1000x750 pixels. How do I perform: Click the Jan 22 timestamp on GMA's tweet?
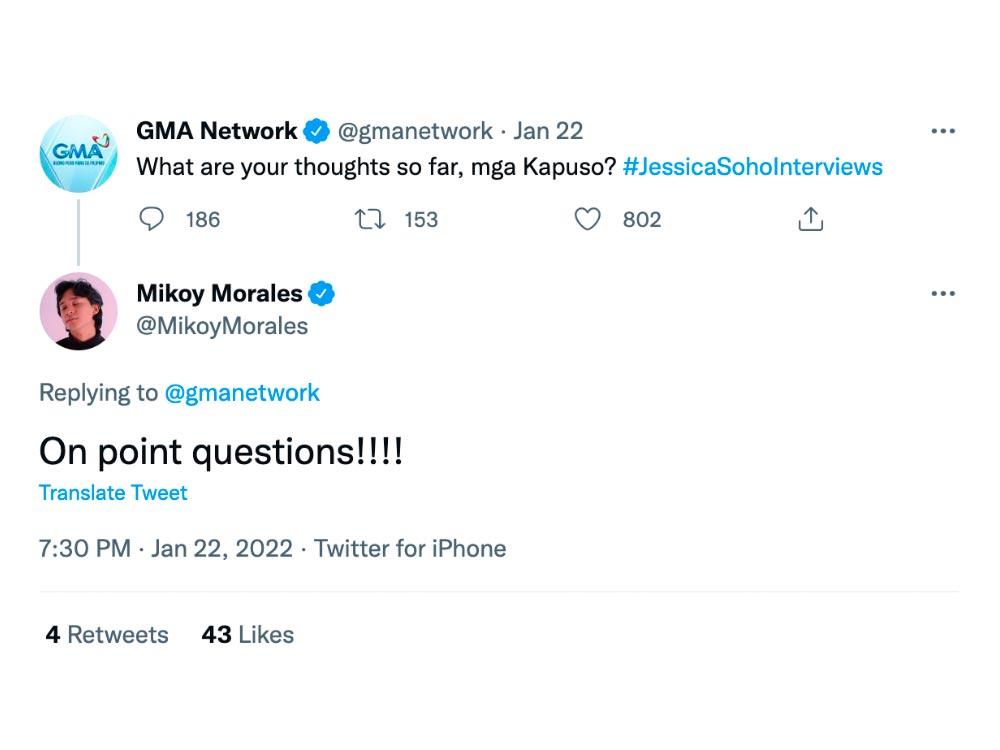(x=548, y=130)
